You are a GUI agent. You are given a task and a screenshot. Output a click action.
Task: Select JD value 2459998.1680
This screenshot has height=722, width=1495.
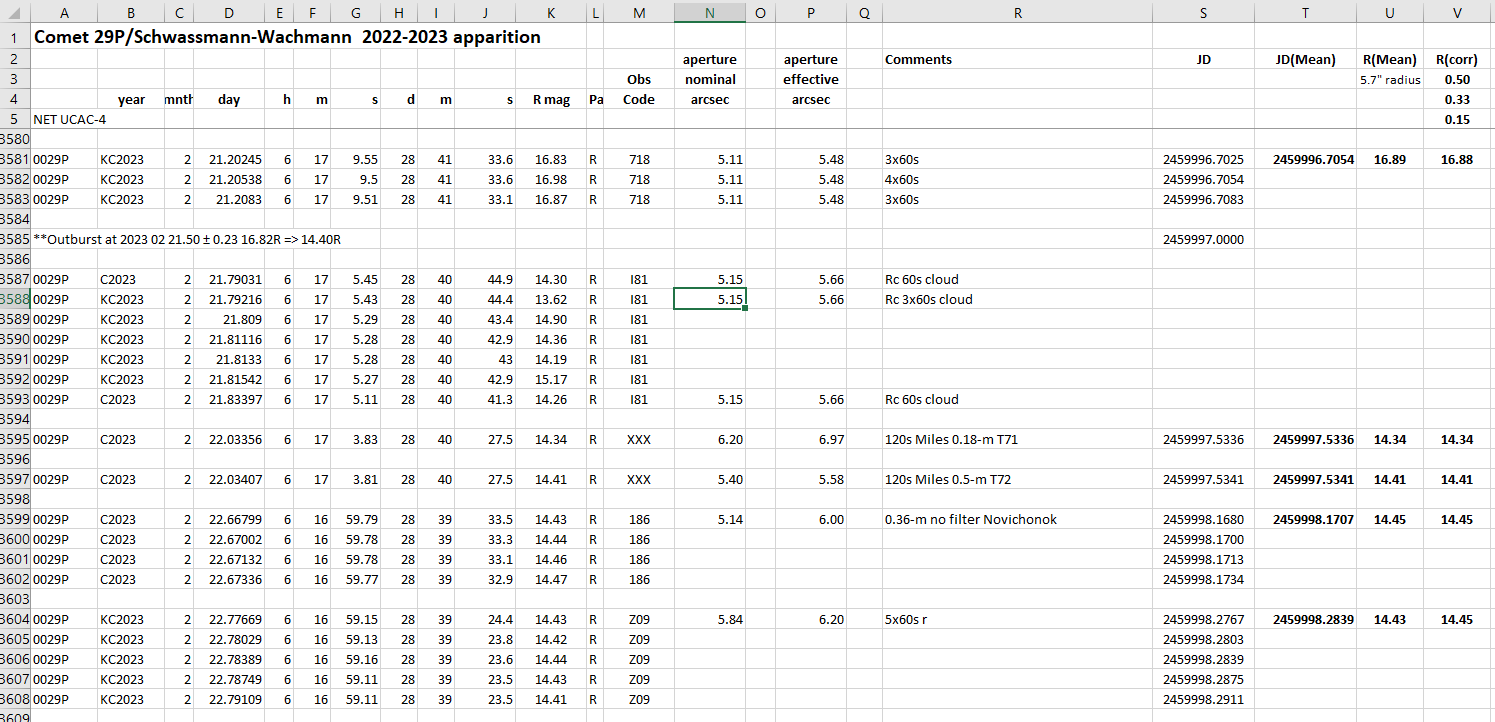[x=1203, y=519]
